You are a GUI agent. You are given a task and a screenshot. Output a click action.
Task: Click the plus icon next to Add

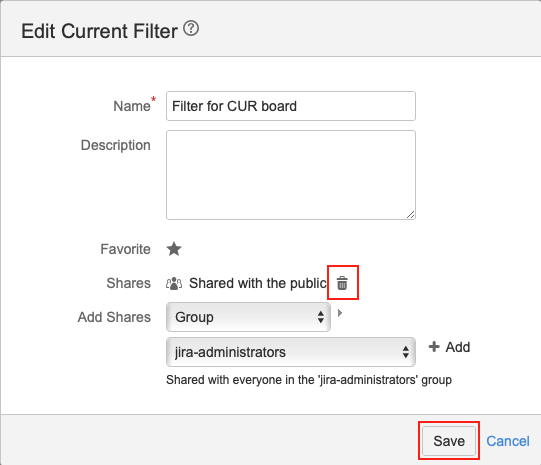tap(434, 346)
